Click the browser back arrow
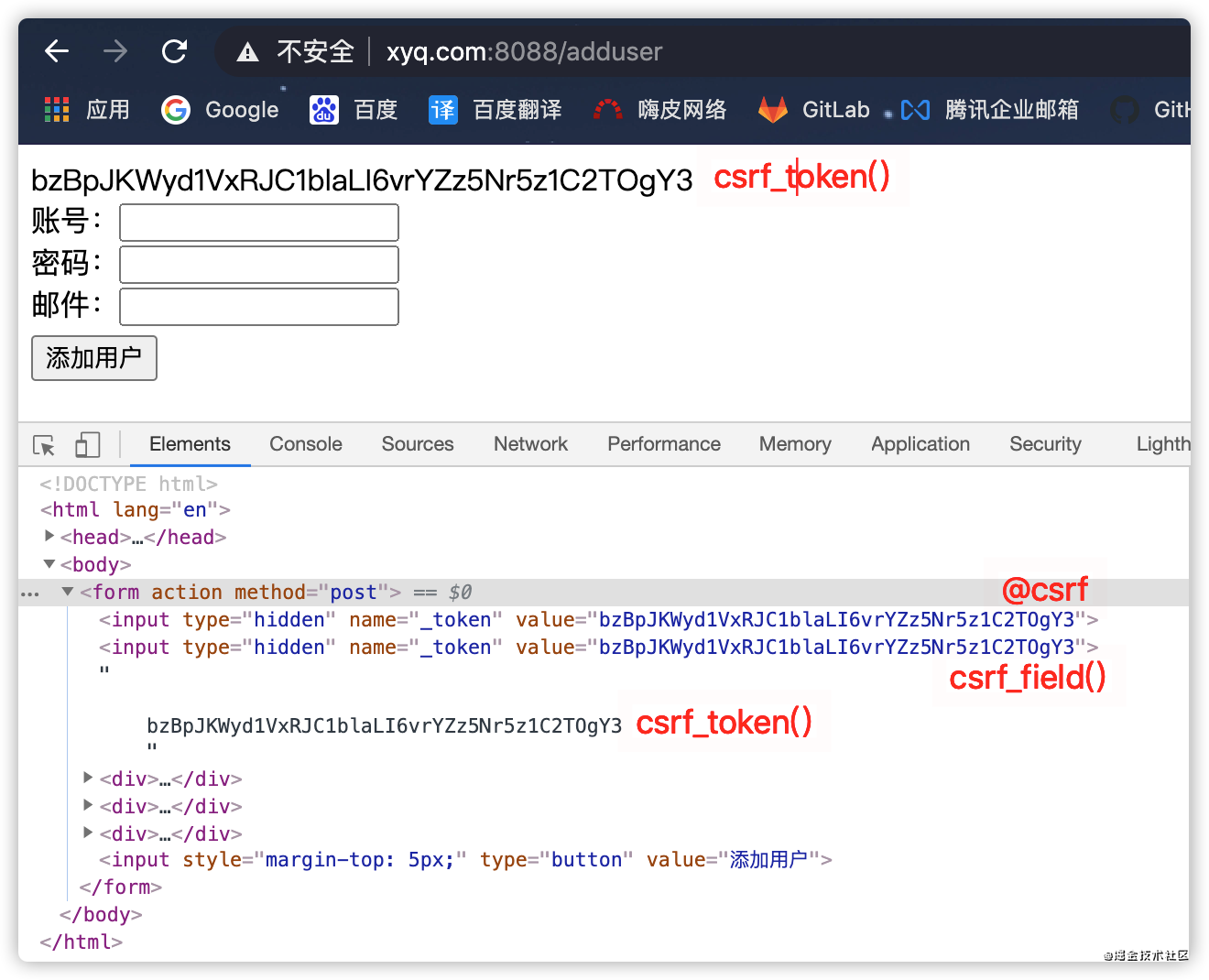 [57, 51]
